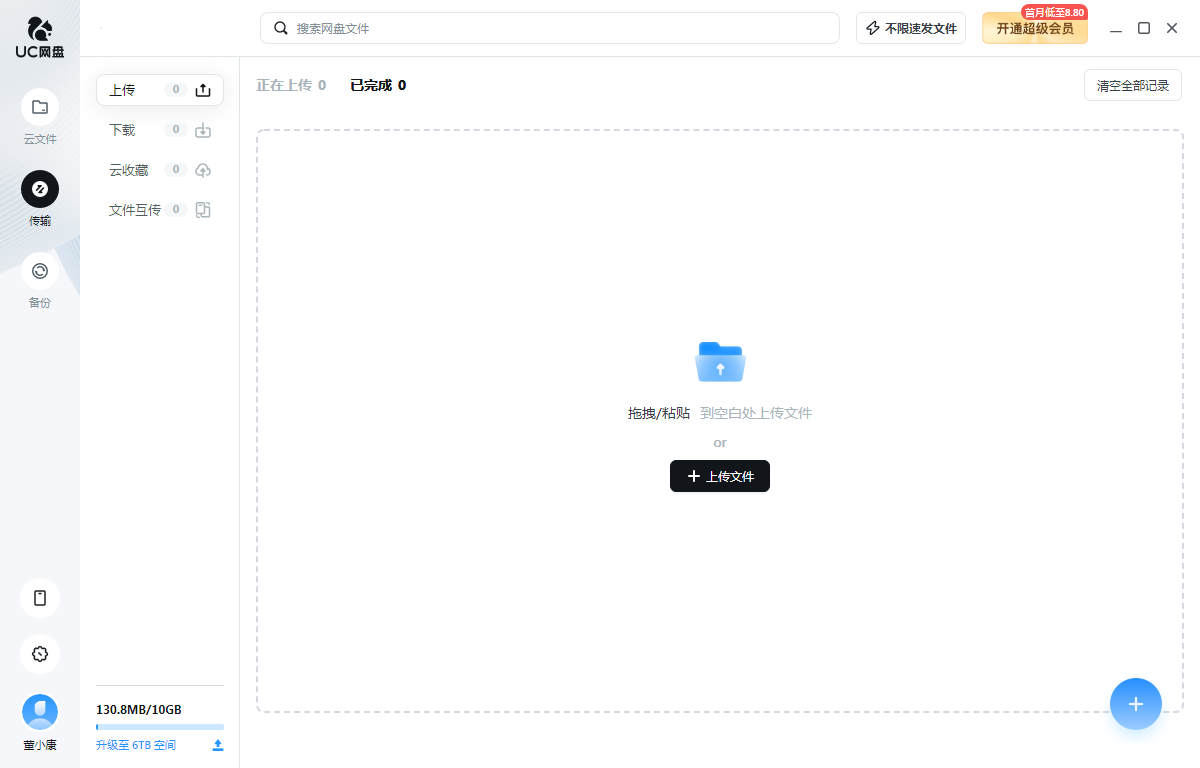
Task: Click the storage usage progress bar
Action: tap(160, 727)
